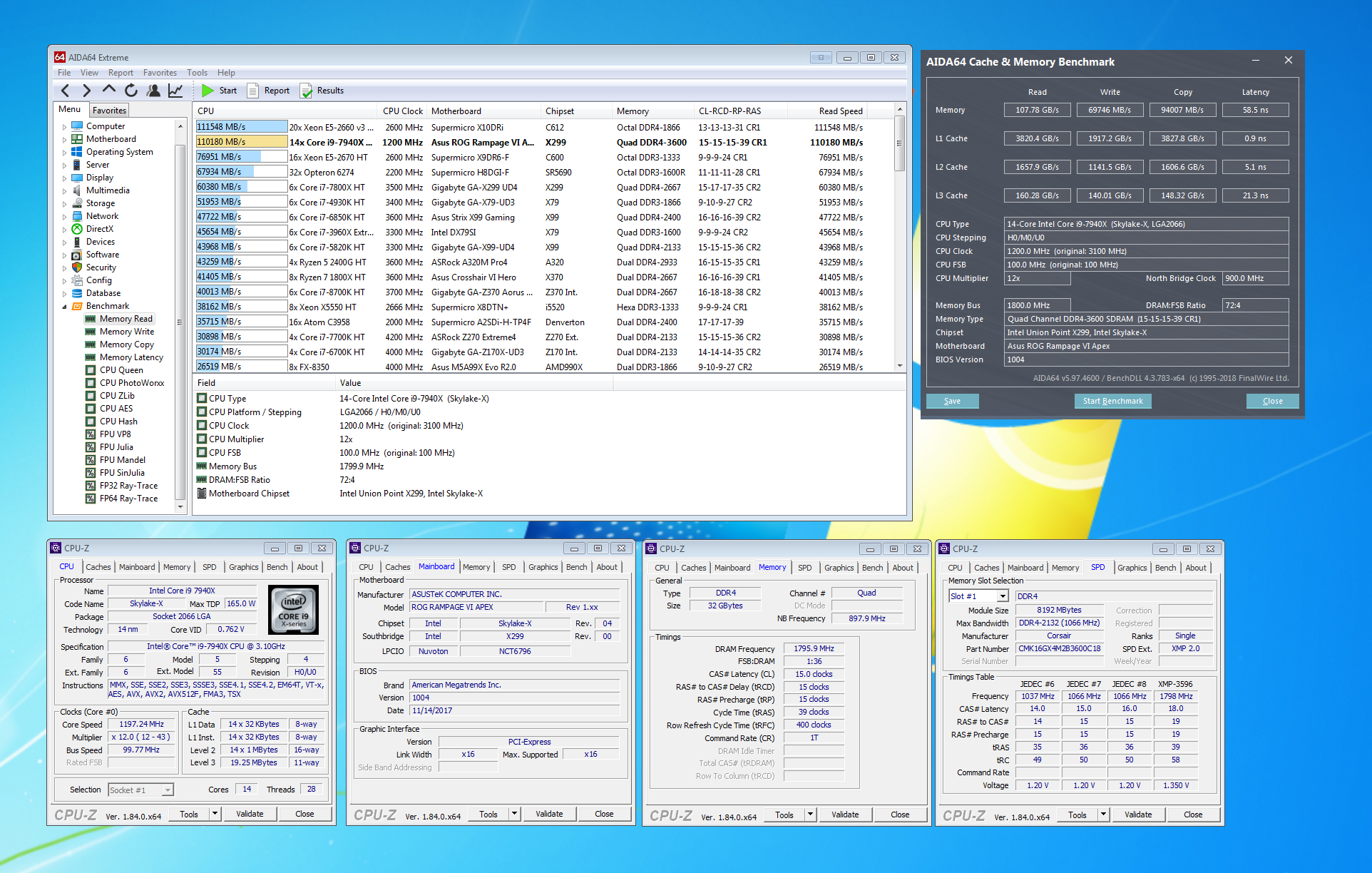
Task: Collapse the Benchmark tree node
Action: [64, 306]
